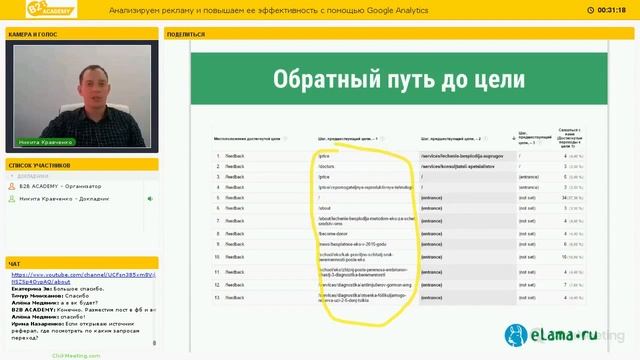
Task: Click the Никита Кравченко name label on video
Action: click(45, 142)
